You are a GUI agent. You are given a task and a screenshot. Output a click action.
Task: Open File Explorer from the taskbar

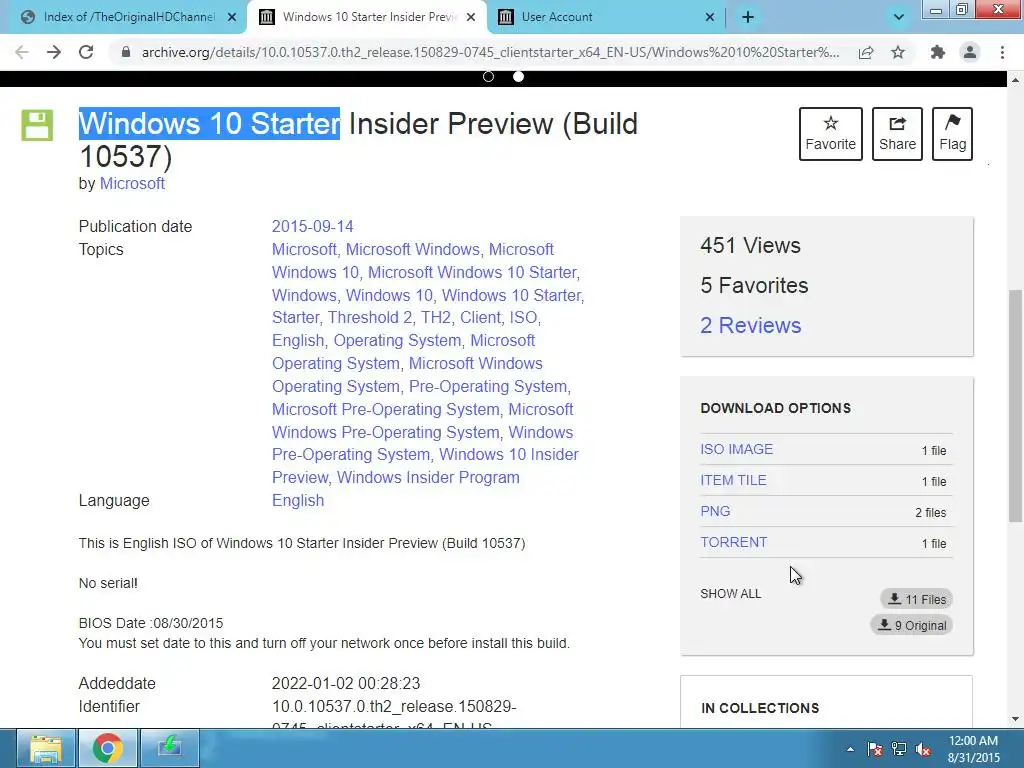[x=45, y=748]
